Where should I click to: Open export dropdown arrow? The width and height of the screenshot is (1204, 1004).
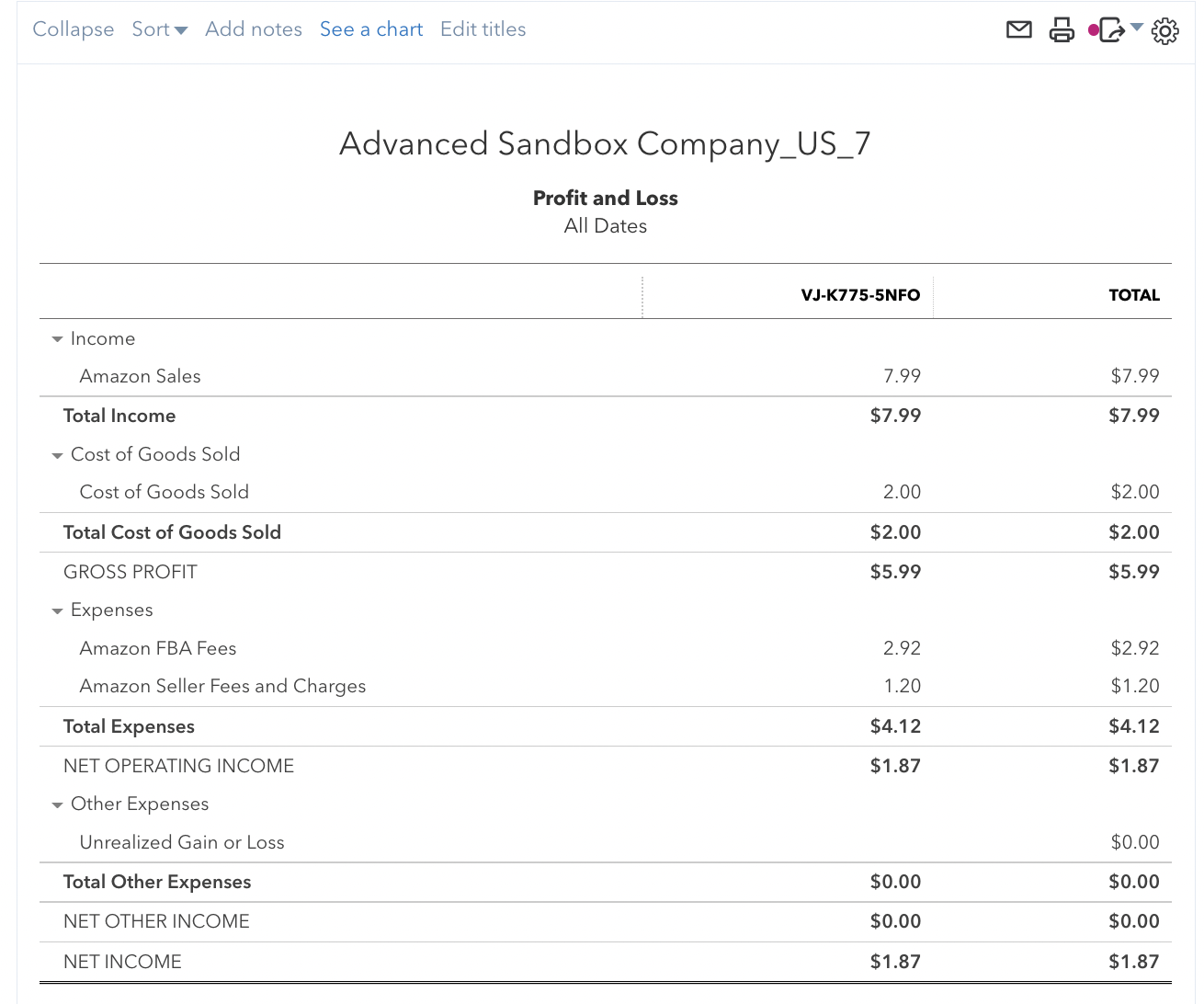(x=1137, y=28)
